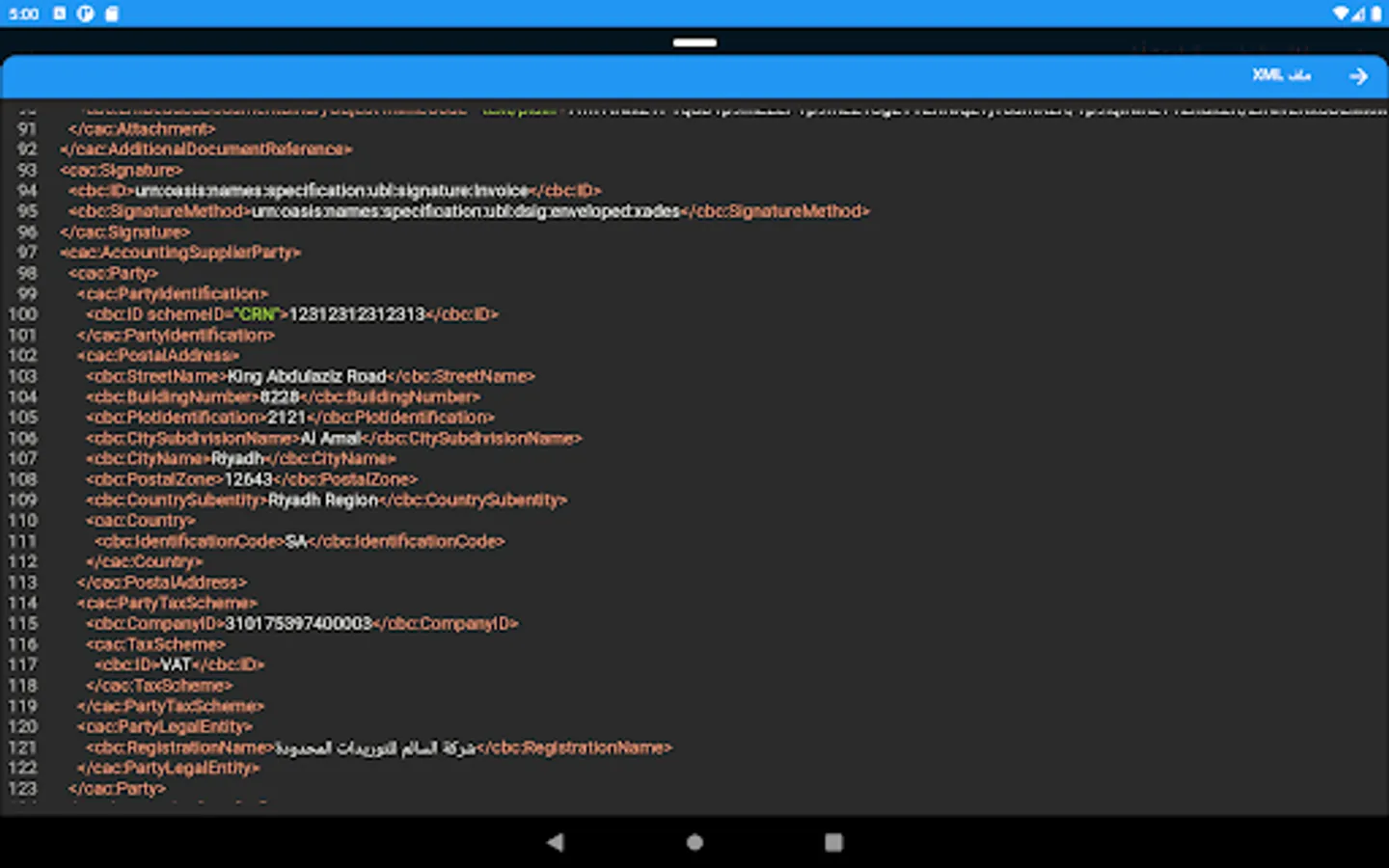1389x868 pixels.
Task: Select the opening cac:PartyTaxScheme tag
Action: 168,604
